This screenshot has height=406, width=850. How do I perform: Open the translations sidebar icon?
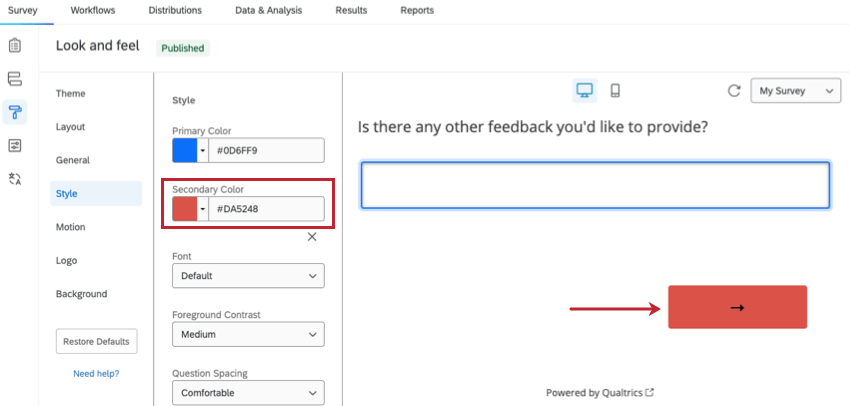coord(15,179)
